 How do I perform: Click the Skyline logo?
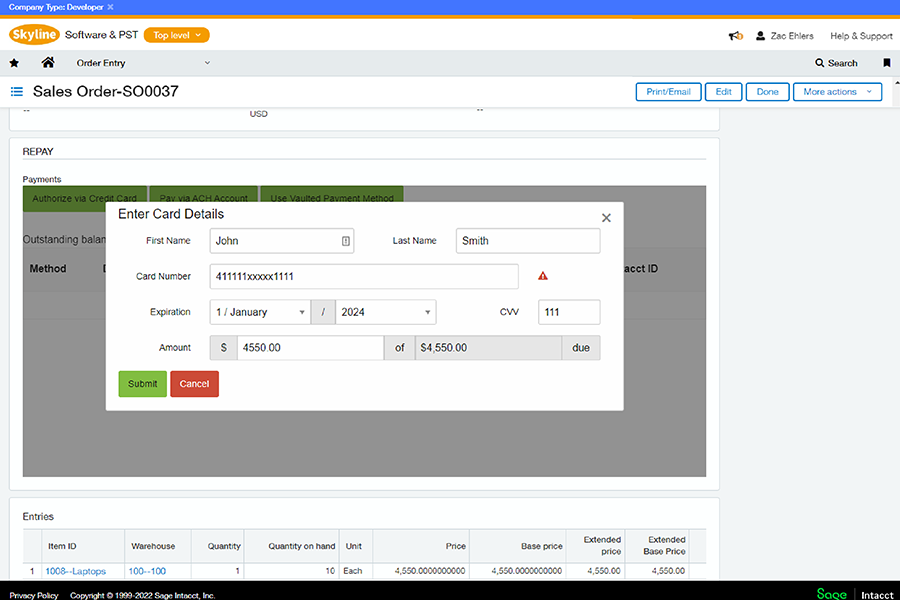(34, 35)
